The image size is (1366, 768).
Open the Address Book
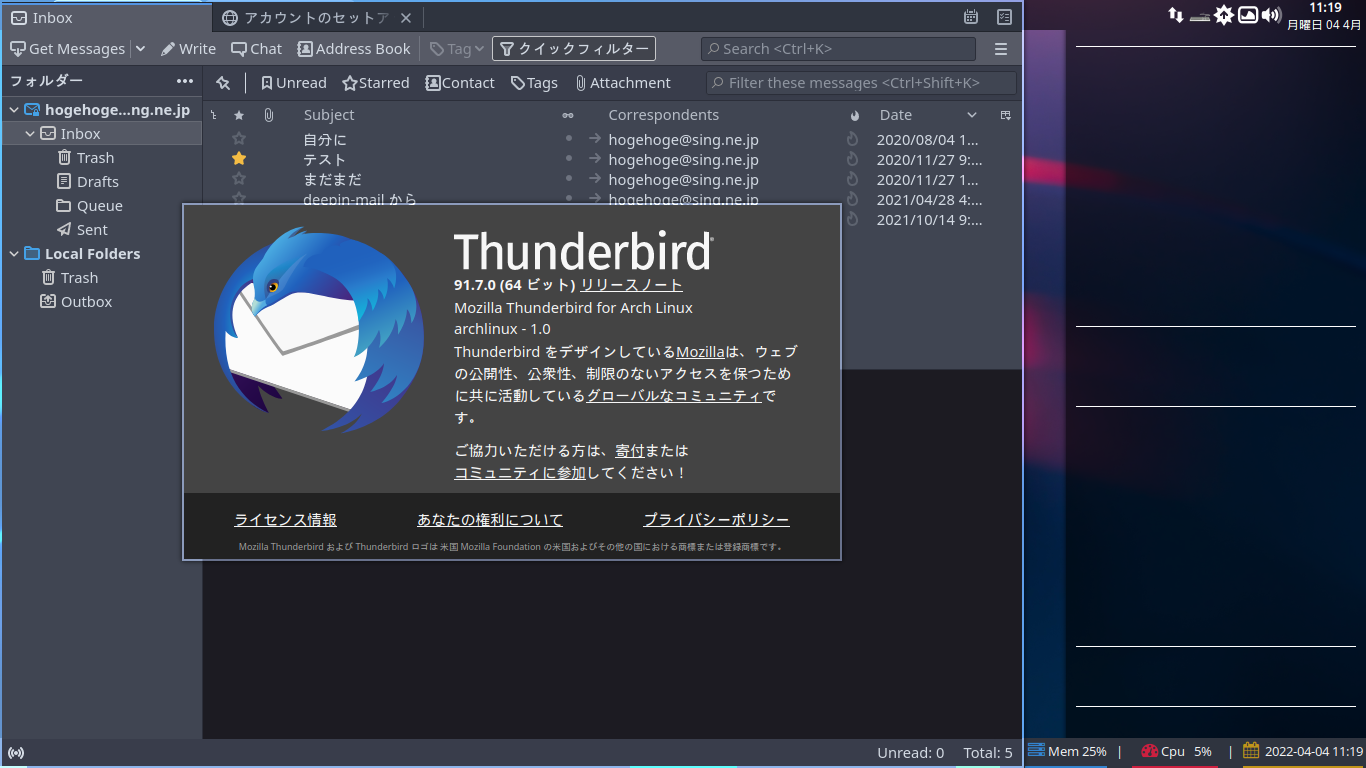point(354,48)
